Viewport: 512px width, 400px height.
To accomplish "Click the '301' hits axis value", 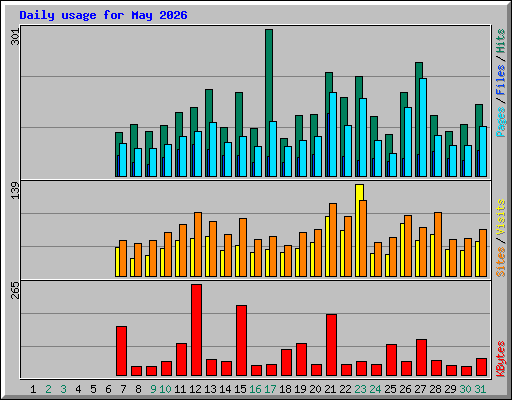I will 16,37.
